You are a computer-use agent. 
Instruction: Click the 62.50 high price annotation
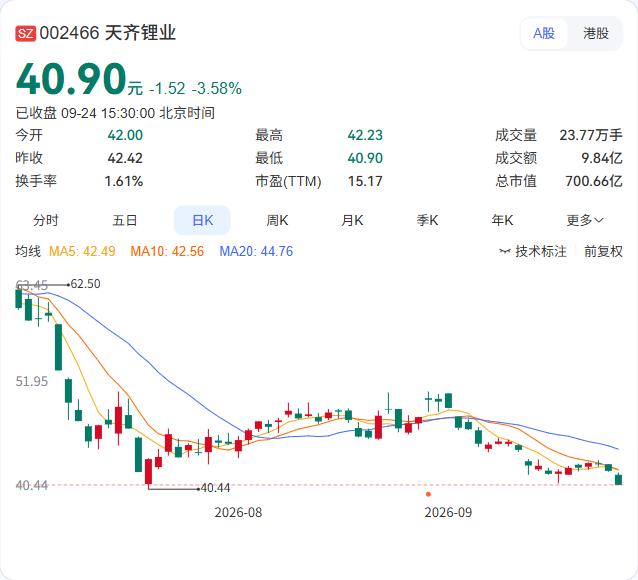pyautogui.click(x=85, y=284)
